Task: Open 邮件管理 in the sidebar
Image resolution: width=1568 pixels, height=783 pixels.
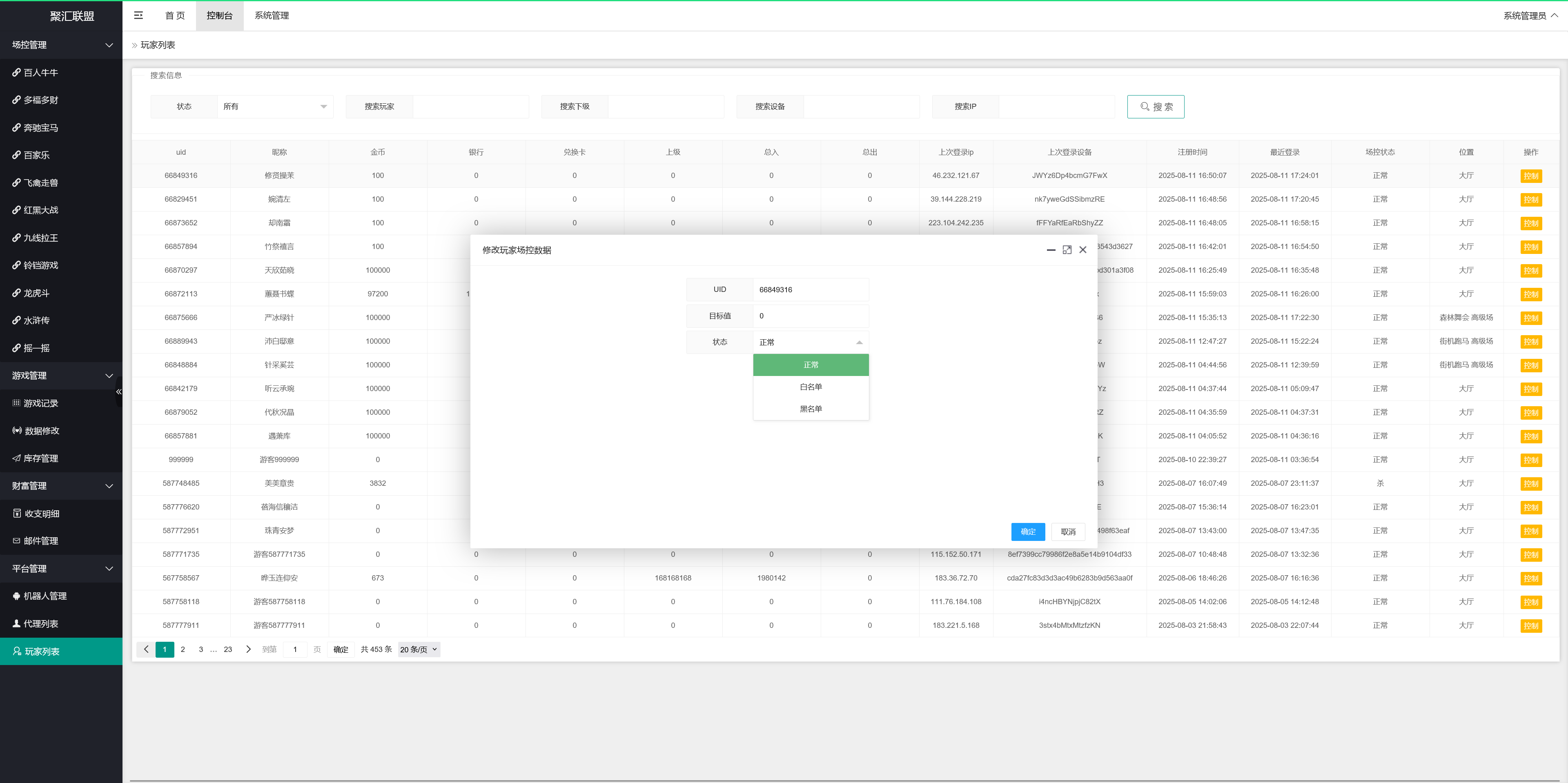Action: (x=41, y=541)
